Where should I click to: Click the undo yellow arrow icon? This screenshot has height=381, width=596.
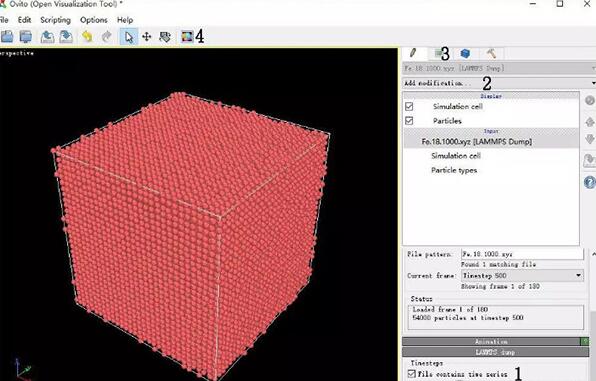[x=87, y=37]
